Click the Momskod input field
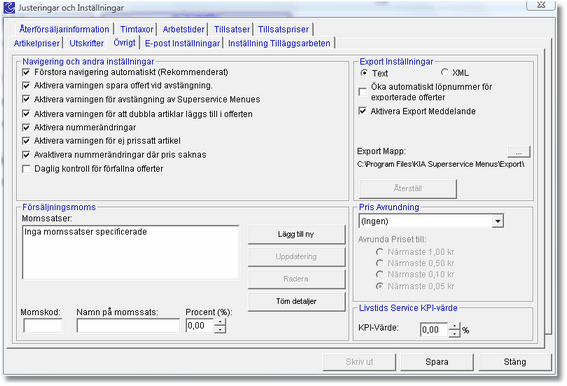 pyautogui.click(x=42, y=326)
